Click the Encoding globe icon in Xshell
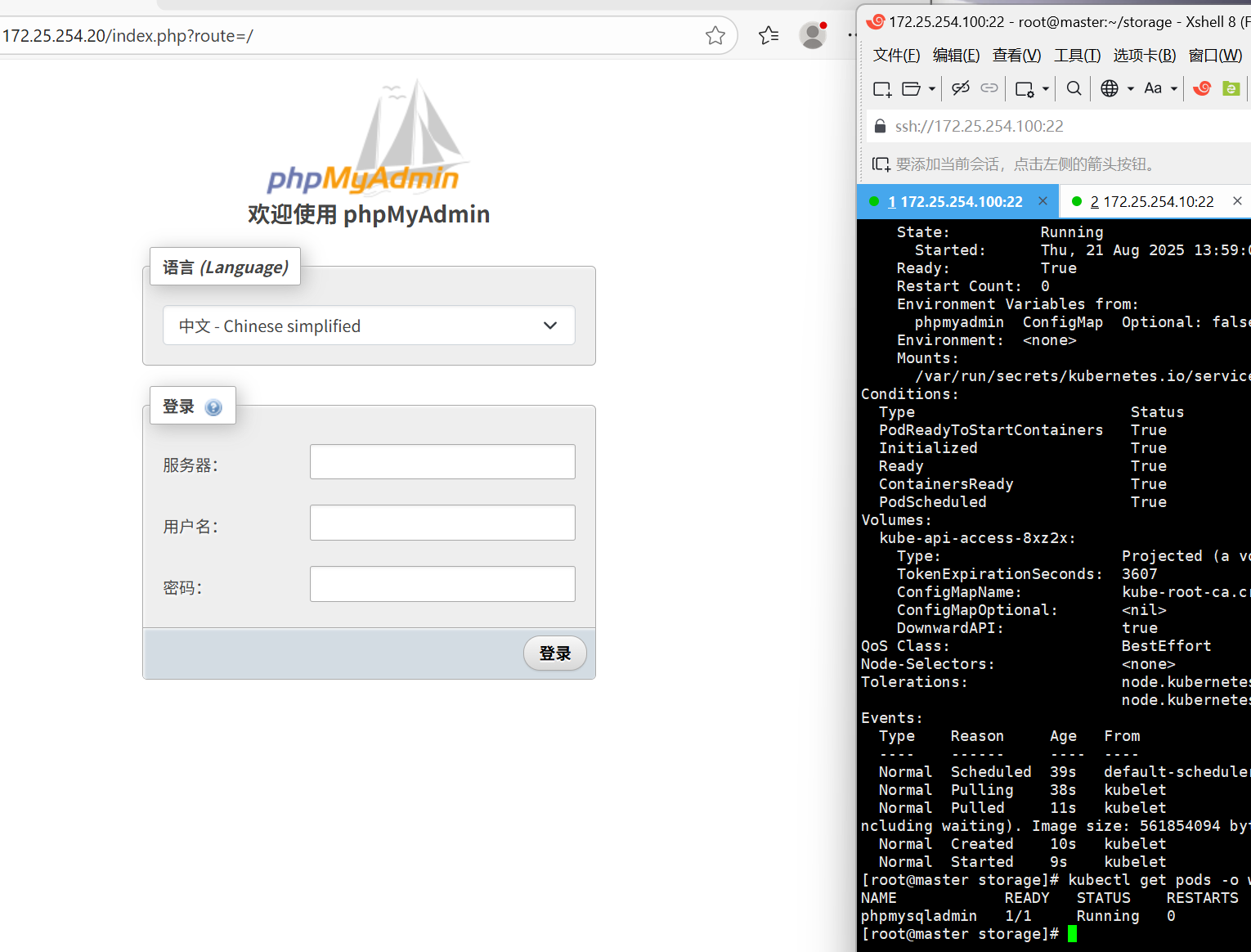1251x952 pixels. (1110, 88)
